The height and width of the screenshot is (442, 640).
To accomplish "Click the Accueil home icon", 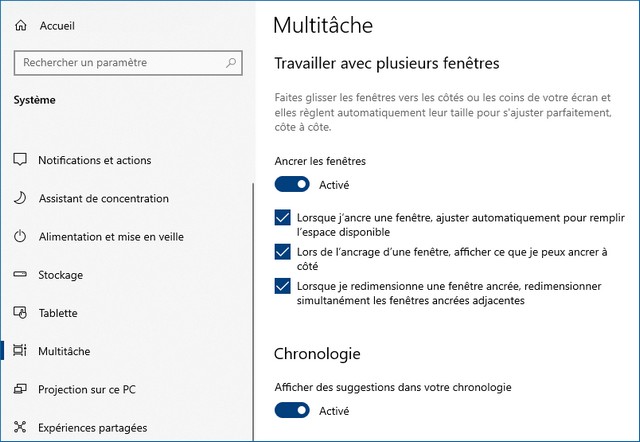I will click(x=21, y=25).
